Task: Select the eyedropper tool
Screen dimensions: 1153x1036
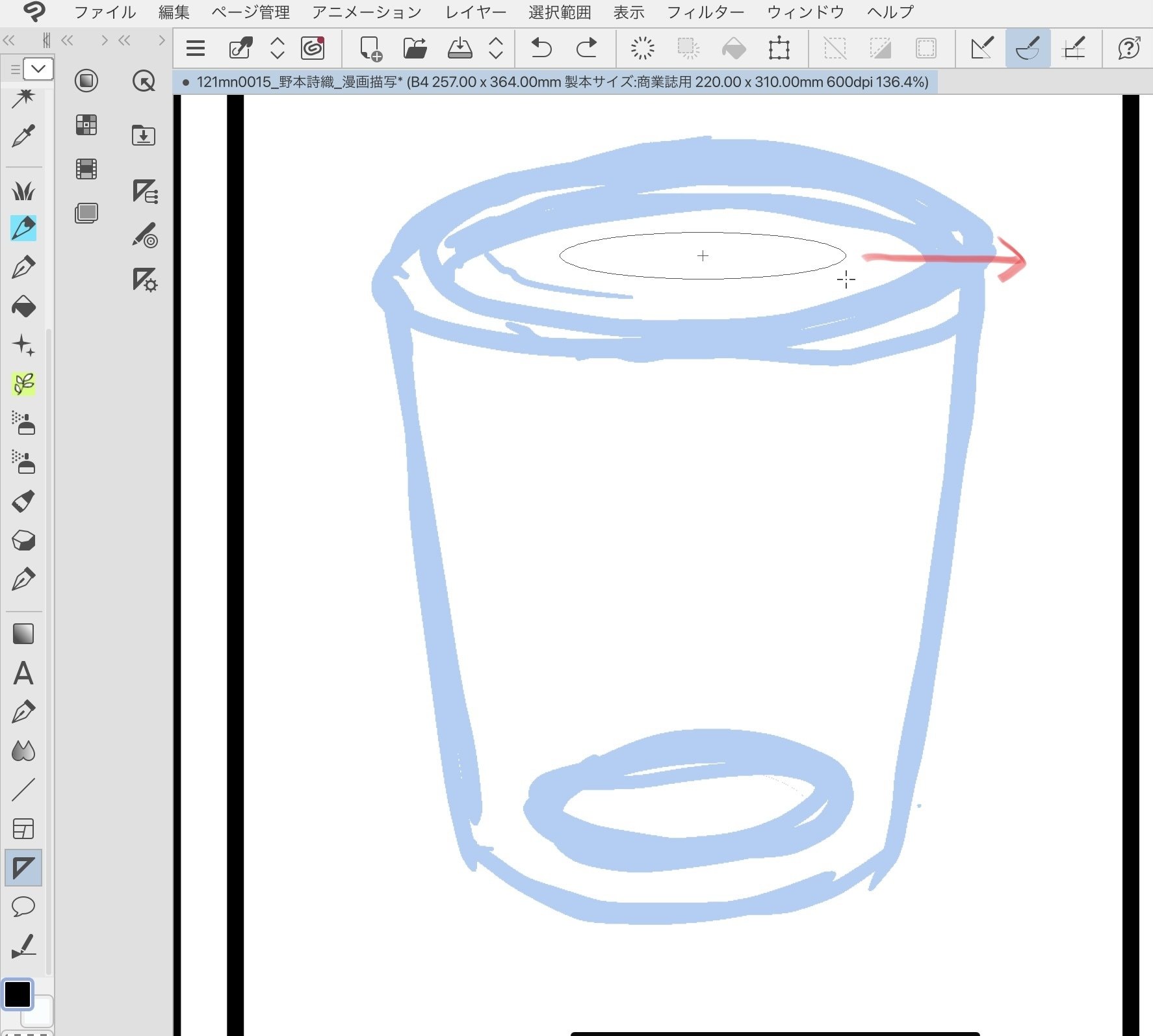Action: click(23, 136)
